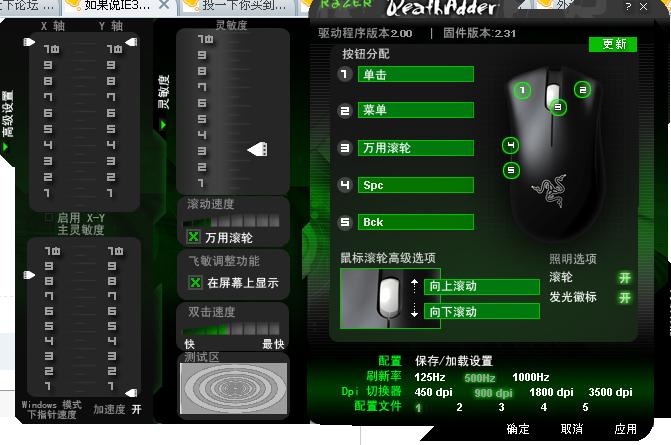The height and width of the screenshot is (445, 671).
Task: Click the 确定 OK button
Action: click(518, 429)
